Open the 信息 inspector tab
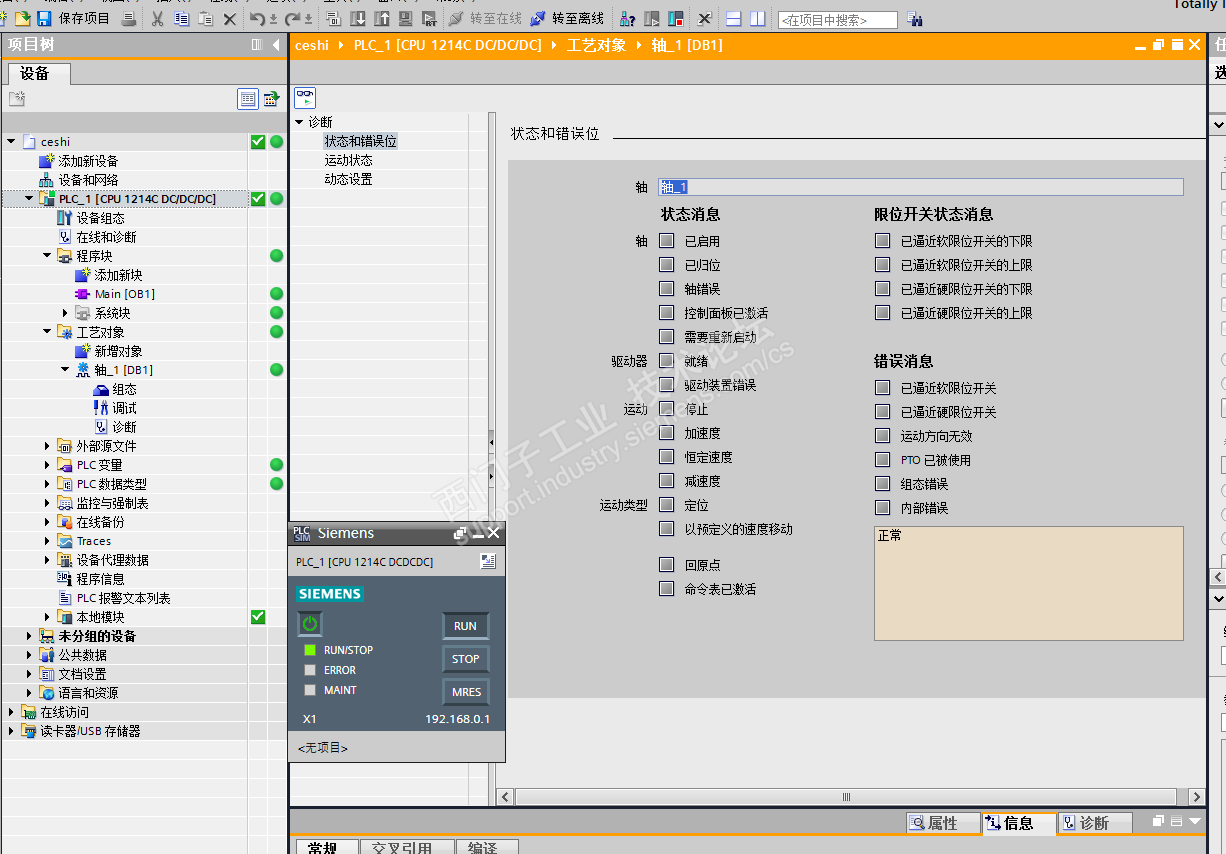Screen dimensions: 1226x854 pyautogui.click(x=1019, y=823)
